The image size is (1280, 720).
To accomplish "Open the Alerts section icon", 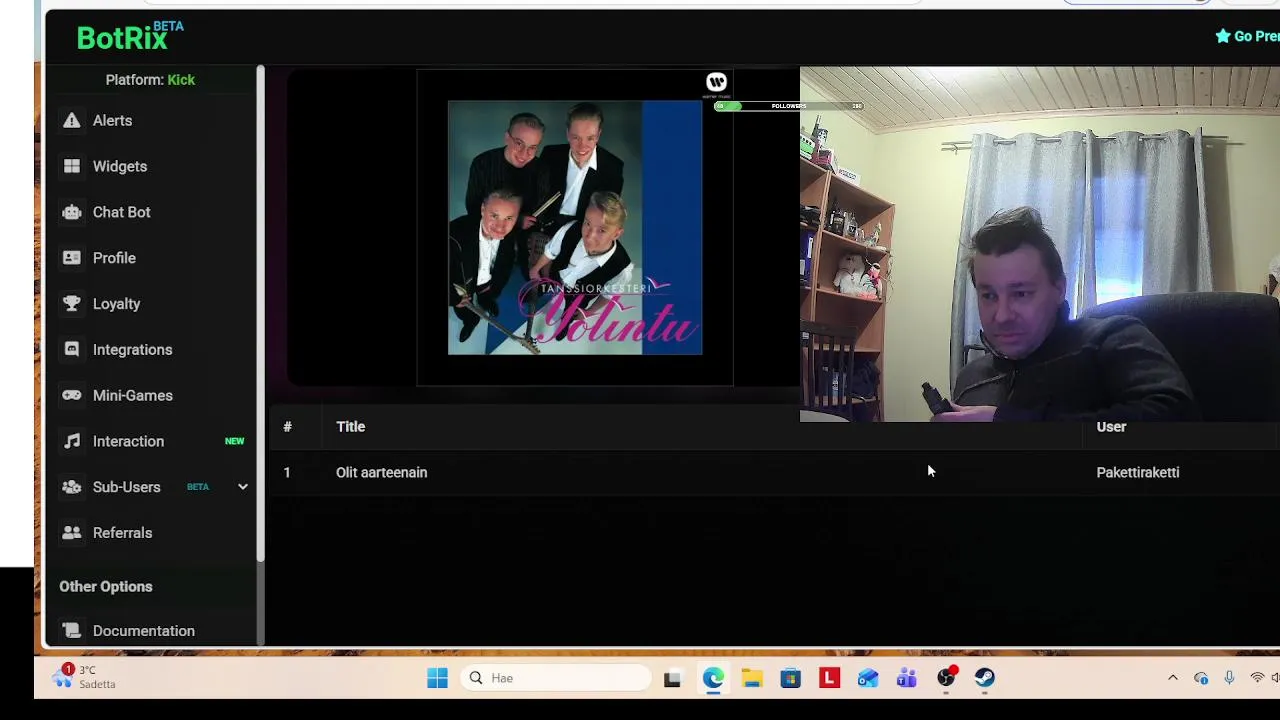I will pos(72,120).
